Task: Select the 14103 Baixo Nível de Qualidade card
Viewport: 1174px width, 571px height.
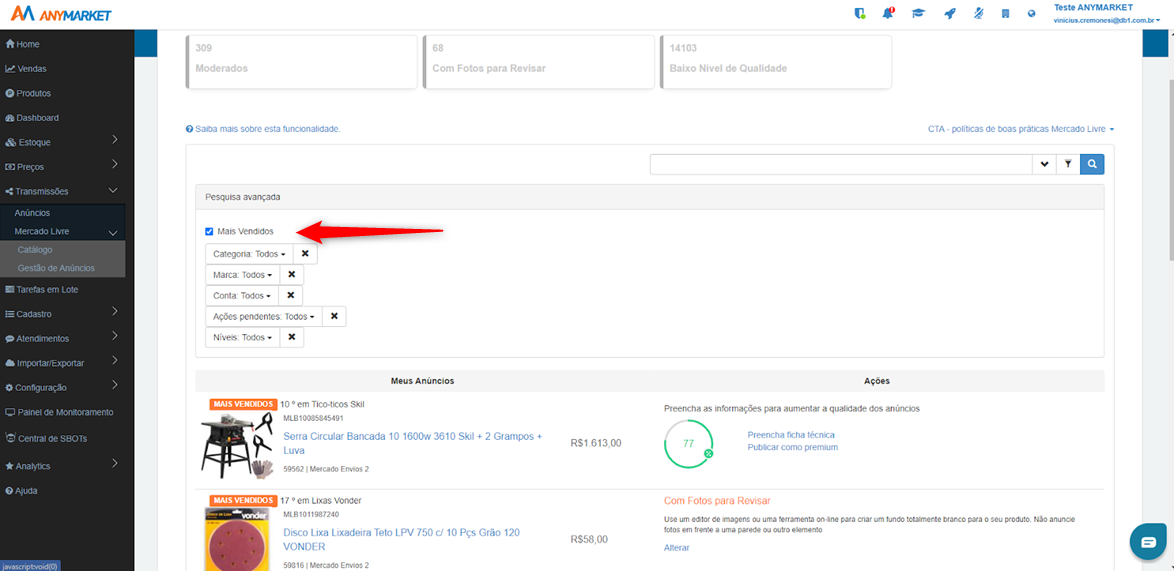Action: (x=776, y=61)
